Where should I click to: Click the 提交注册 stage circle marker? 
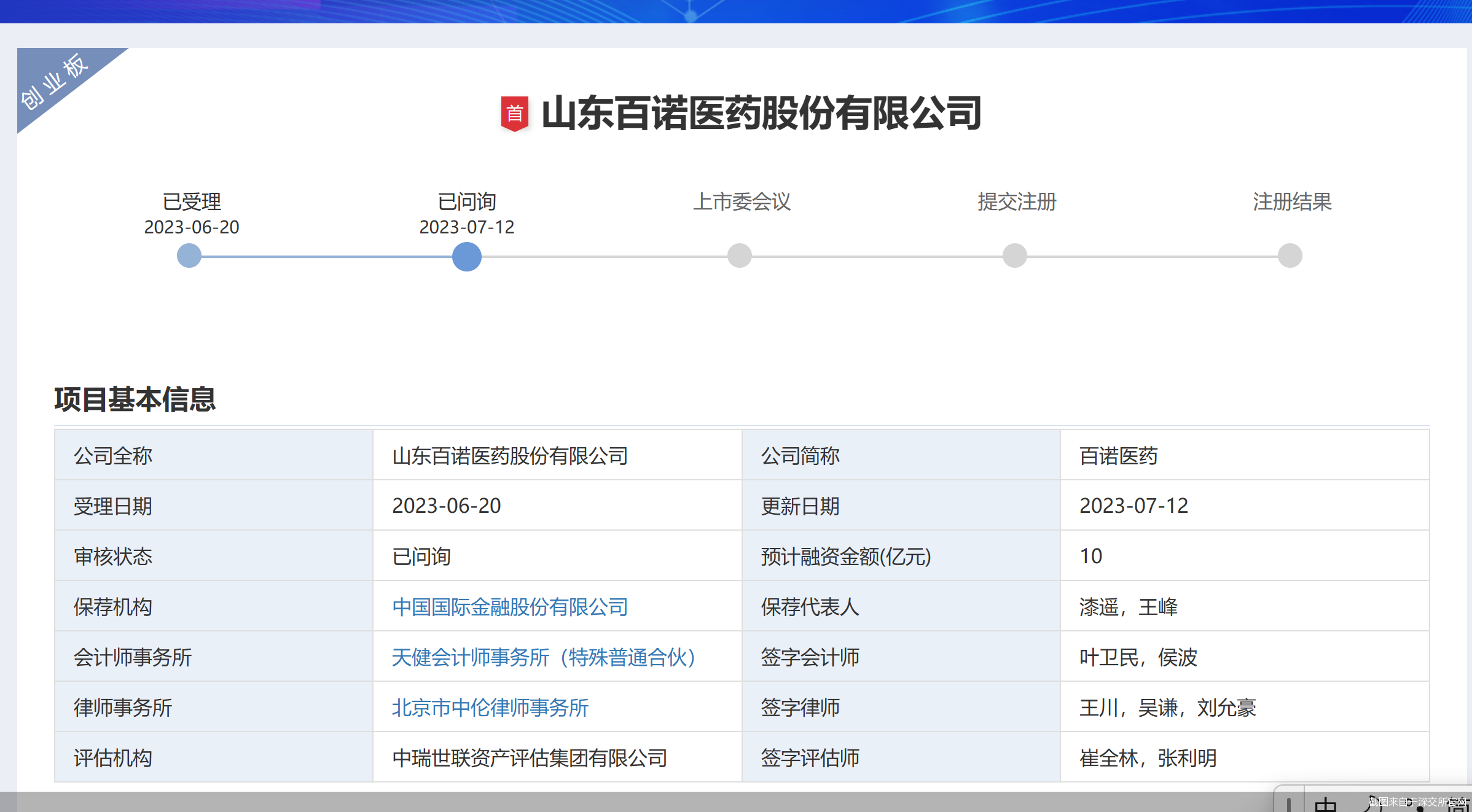coord(1015,256)
